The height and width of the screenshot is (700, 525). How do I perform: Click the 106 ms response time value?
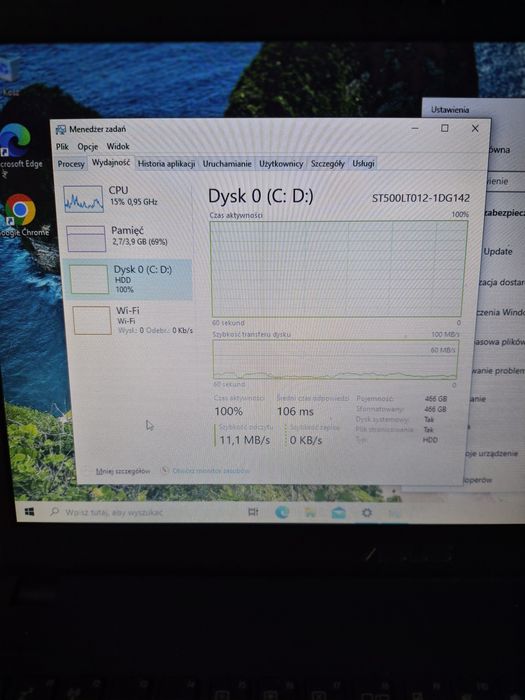(x=295, y=411)
